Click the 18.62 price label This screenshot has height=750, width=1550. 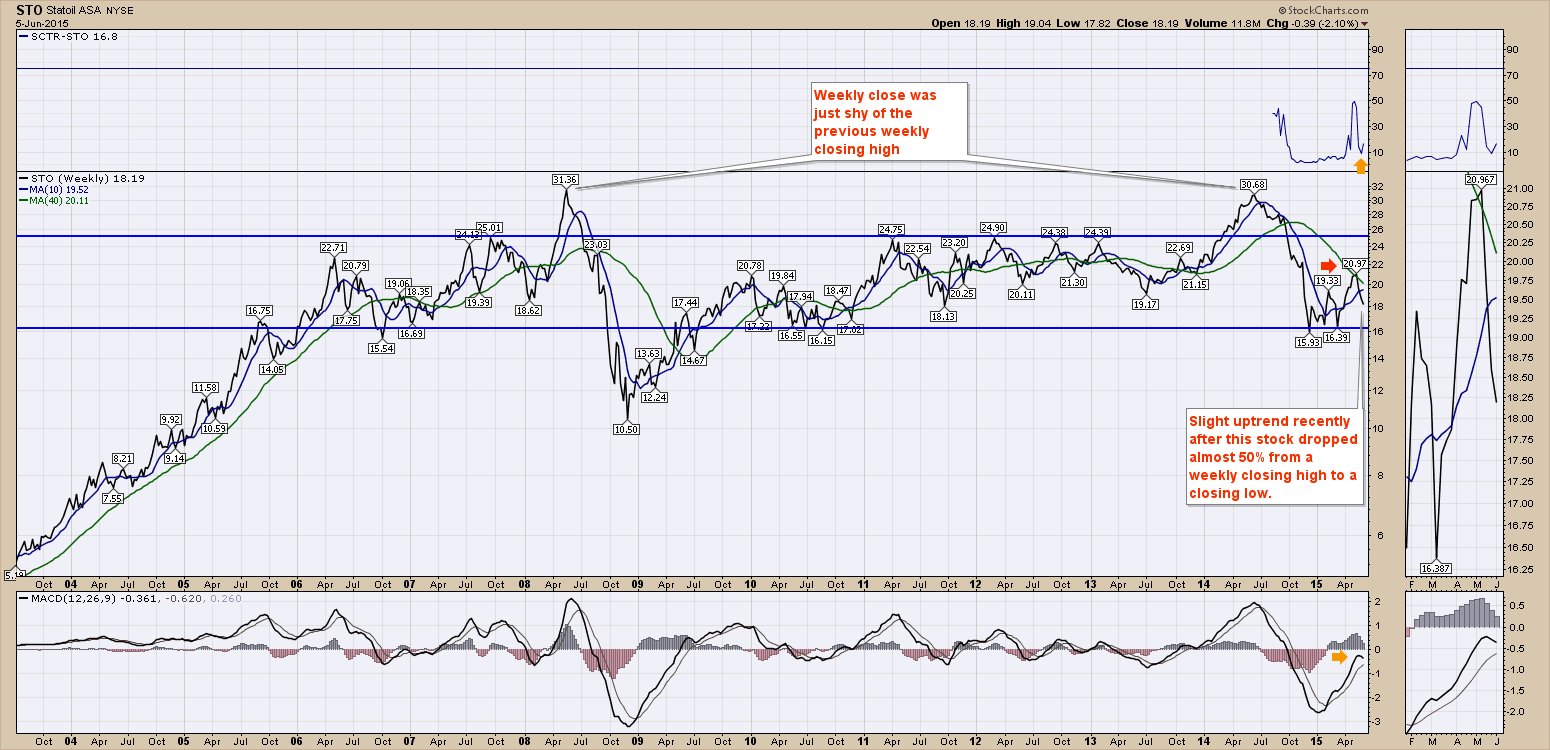(529, 311)
